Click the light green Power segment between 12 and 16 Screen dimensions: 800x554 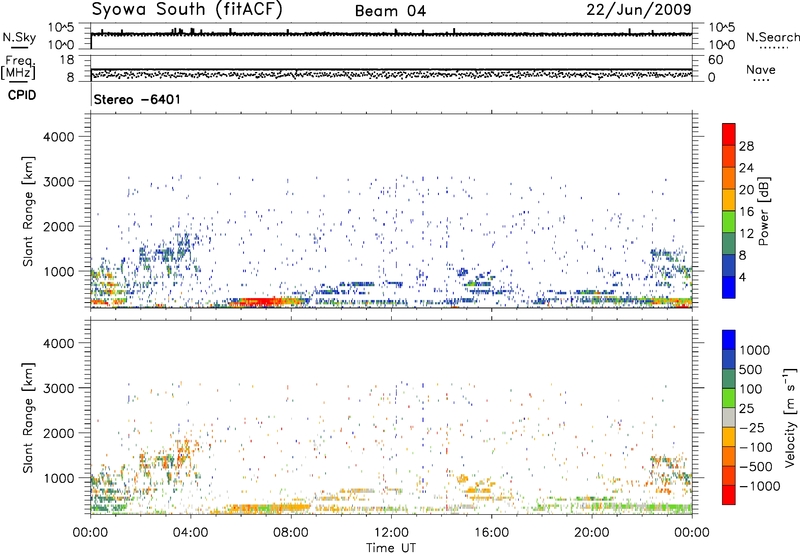729,222
